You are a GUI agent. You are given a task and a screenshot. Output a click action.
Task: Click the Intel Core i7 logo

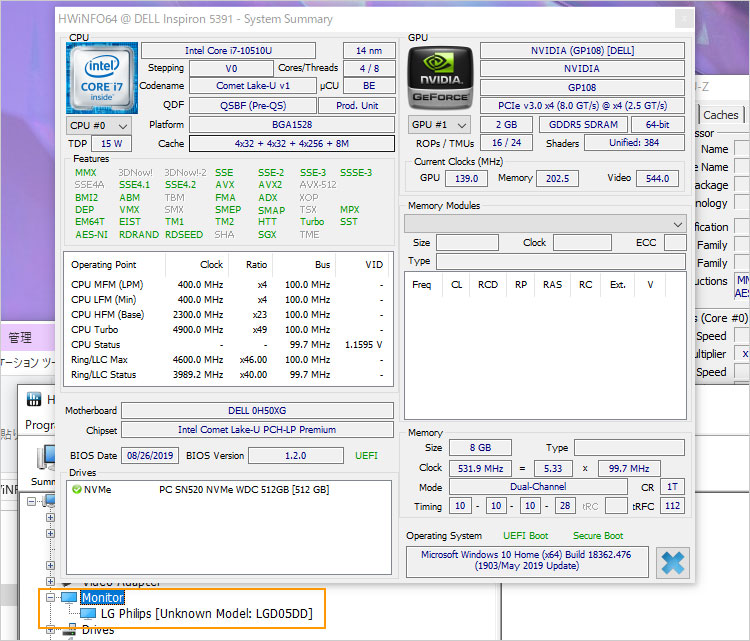click(102, 78)
